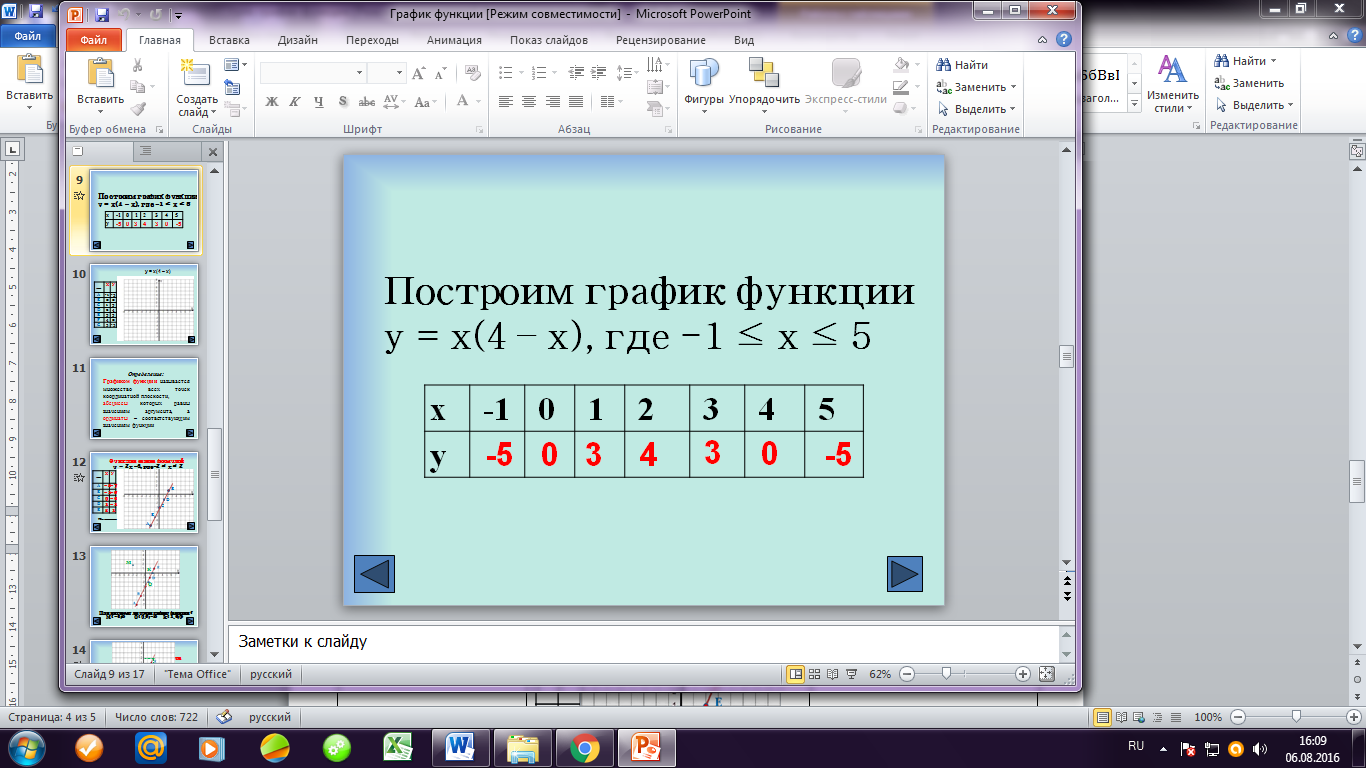Open the font name dropdown
This screenshot has width=1366, height=768.
point(359,73)
